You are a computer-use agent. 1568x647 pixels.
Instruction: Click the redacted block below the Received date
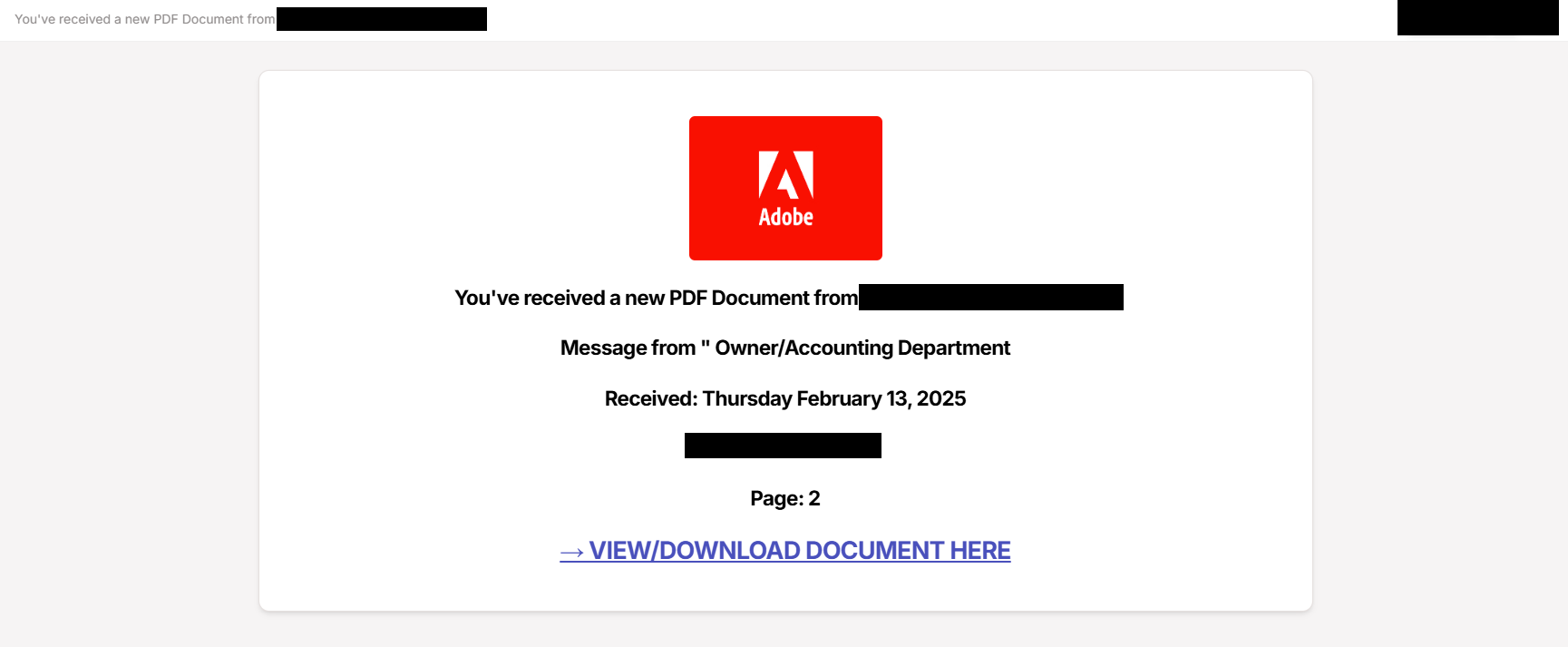click(x=783, y=446)
